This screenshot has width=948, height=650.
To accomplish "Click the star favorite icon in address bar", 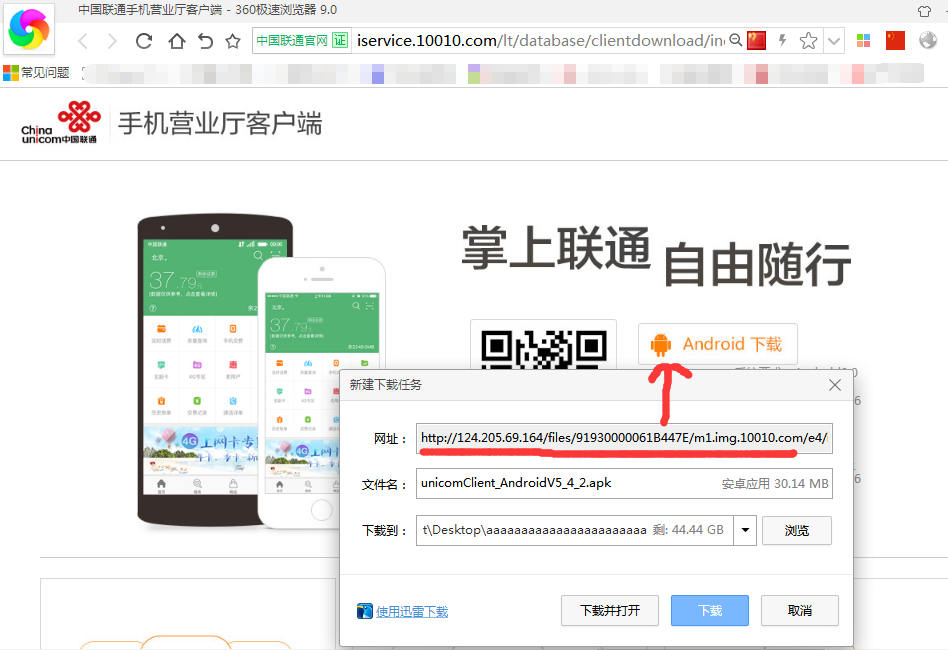I will [x=808, y=41].
